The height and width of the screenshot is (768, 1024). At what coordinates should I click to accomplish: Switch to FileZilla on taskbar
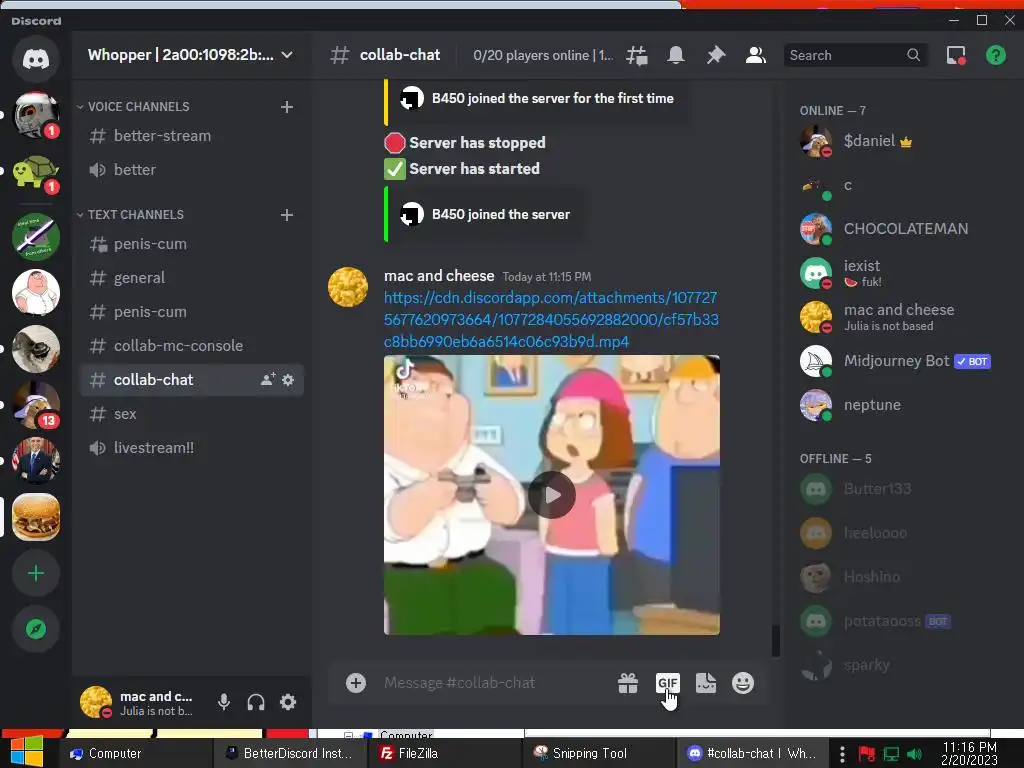click(447, 754)
